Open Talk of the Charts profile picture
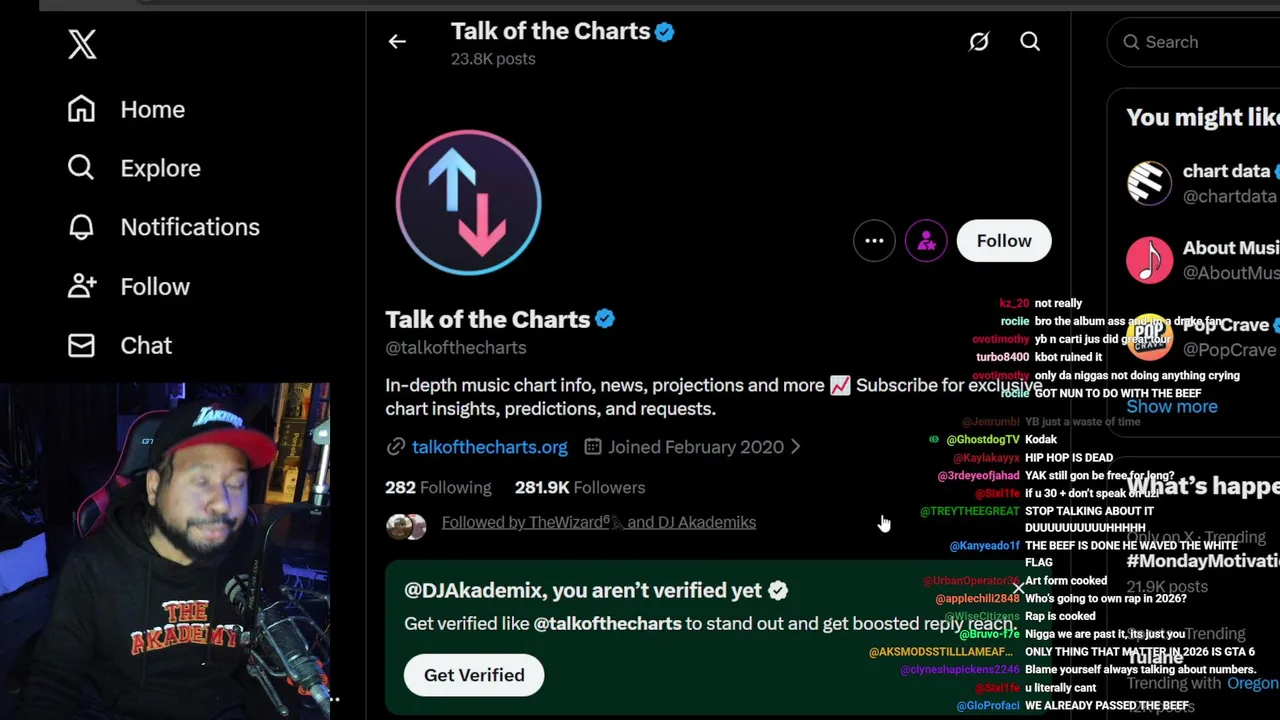Image resolution: width=1280 pixels, height=720 pixels. [x=468, y=202]
